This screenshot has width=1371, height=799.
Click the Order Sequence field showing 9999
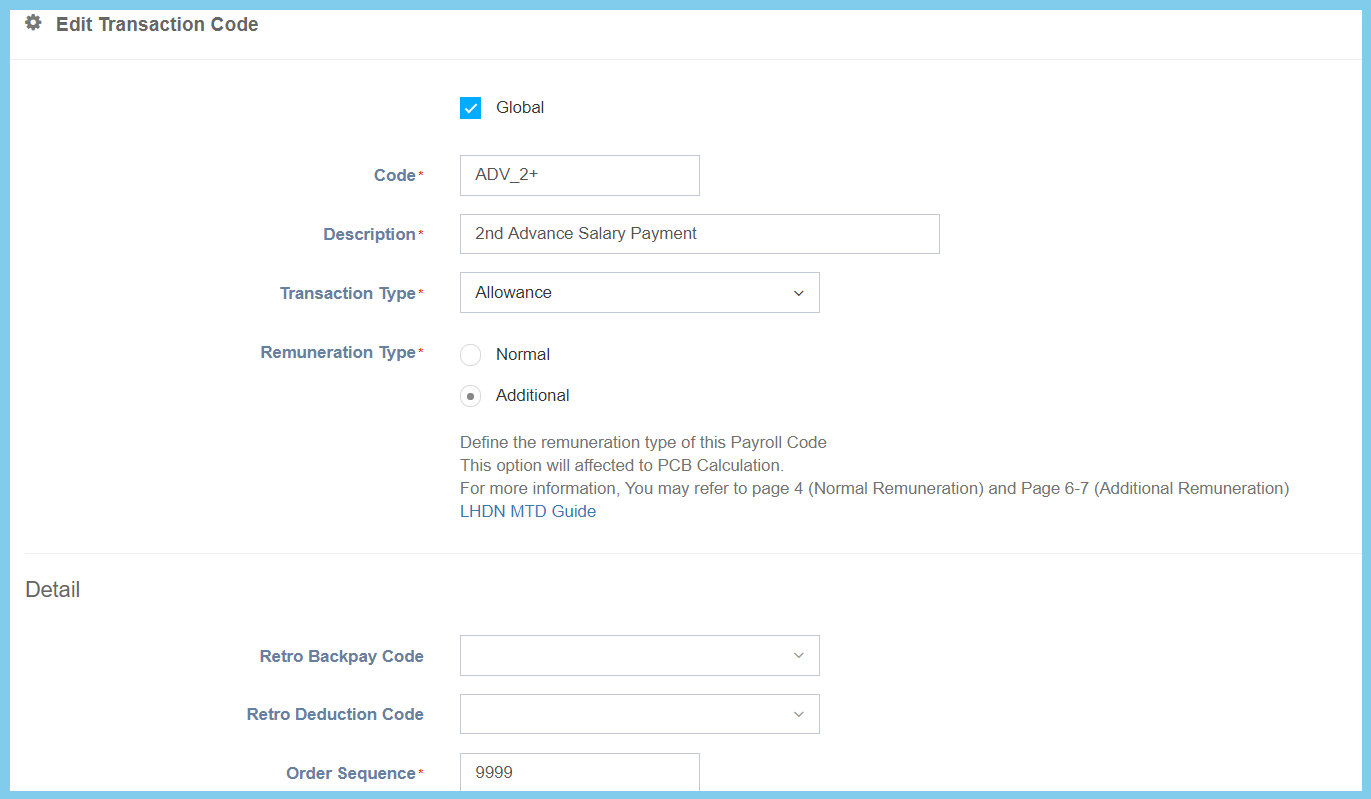coord(579,773)
